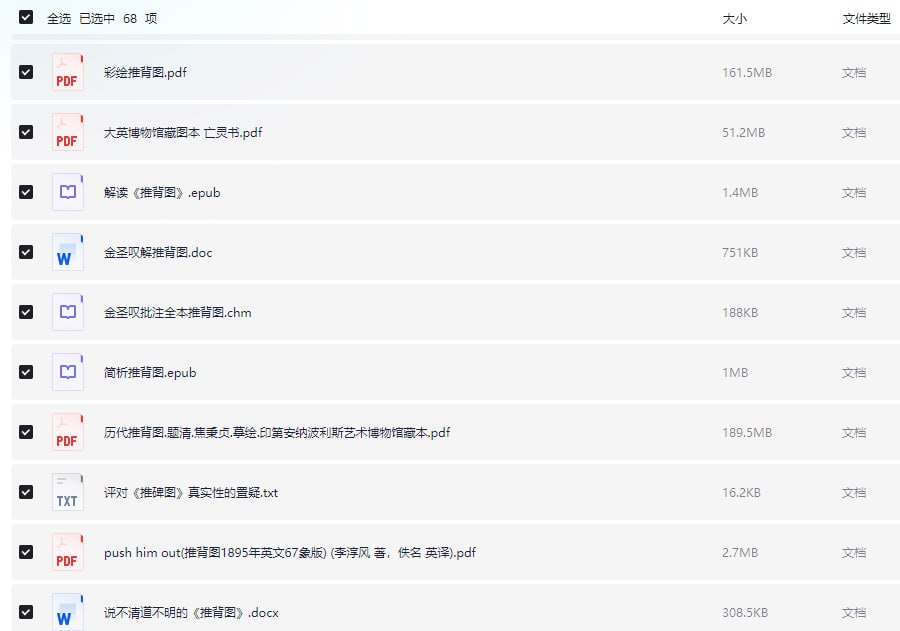Click the Word icon of 说不清道不明的《推背图》.docx

point(68,612)
